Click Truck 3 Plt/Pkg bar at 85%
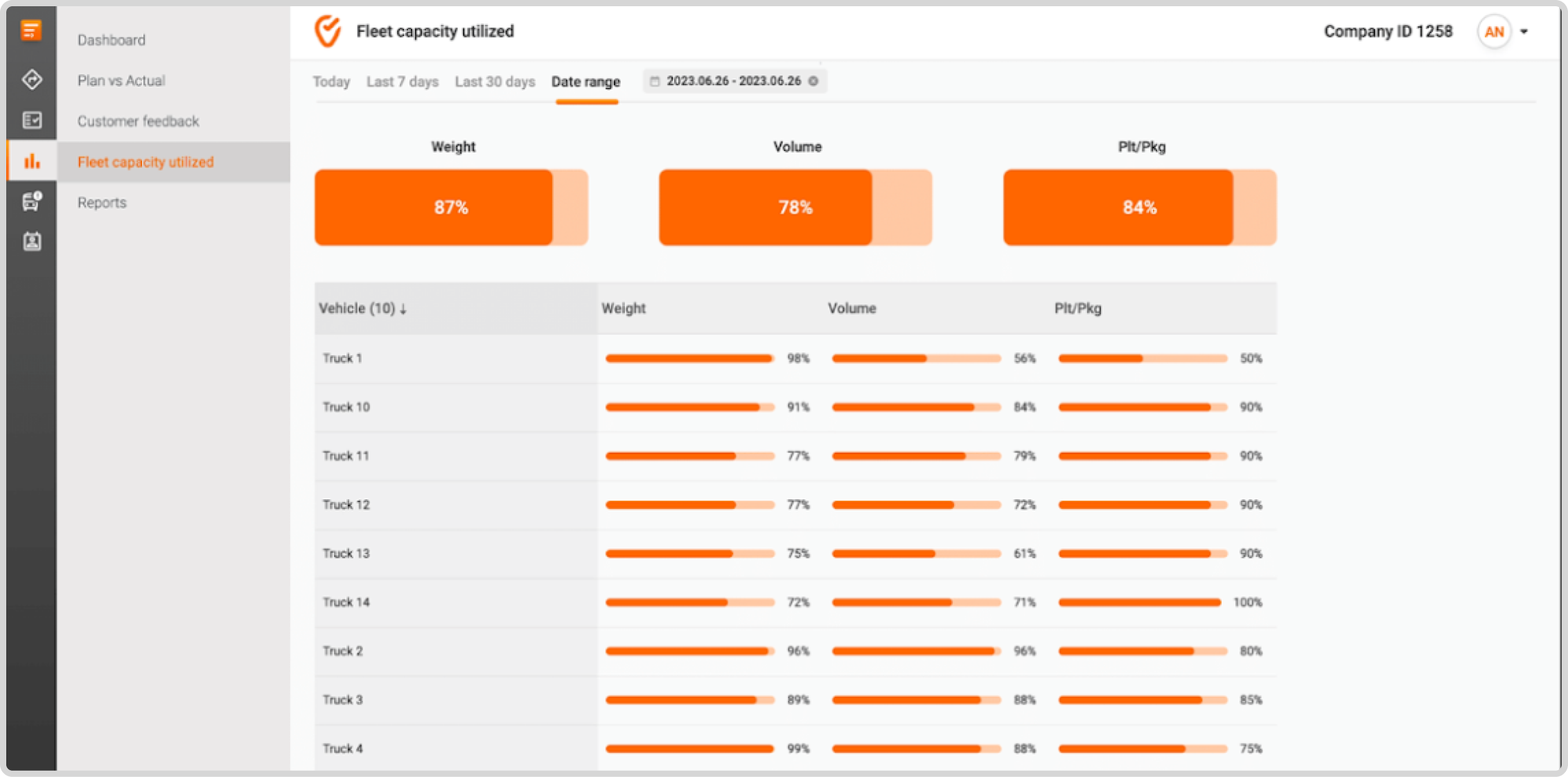Screen dimensions: 1568x777 tap(1143, 700)
